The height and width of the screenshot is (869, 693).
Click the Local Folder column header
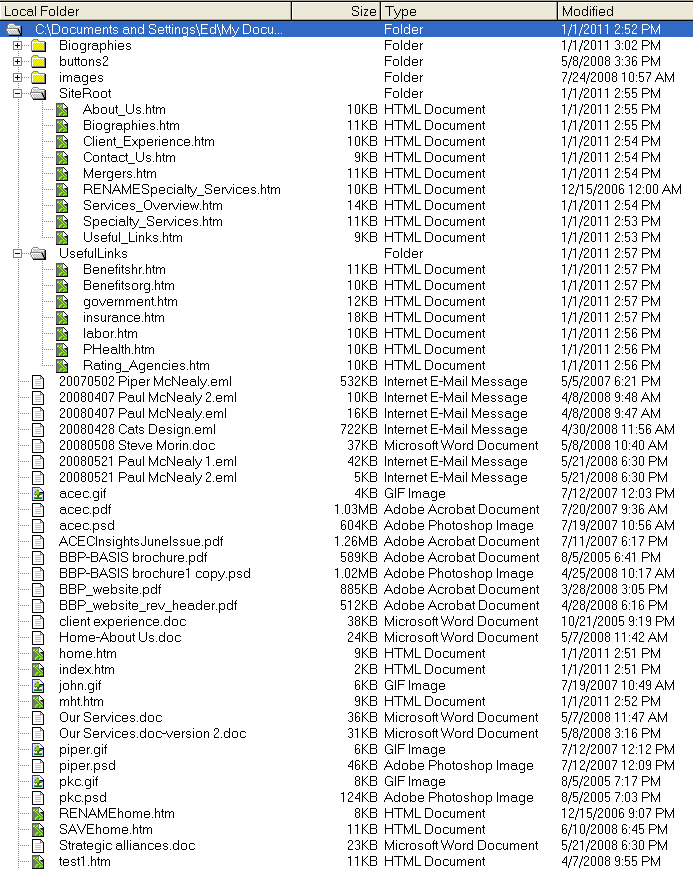point(145,10)
